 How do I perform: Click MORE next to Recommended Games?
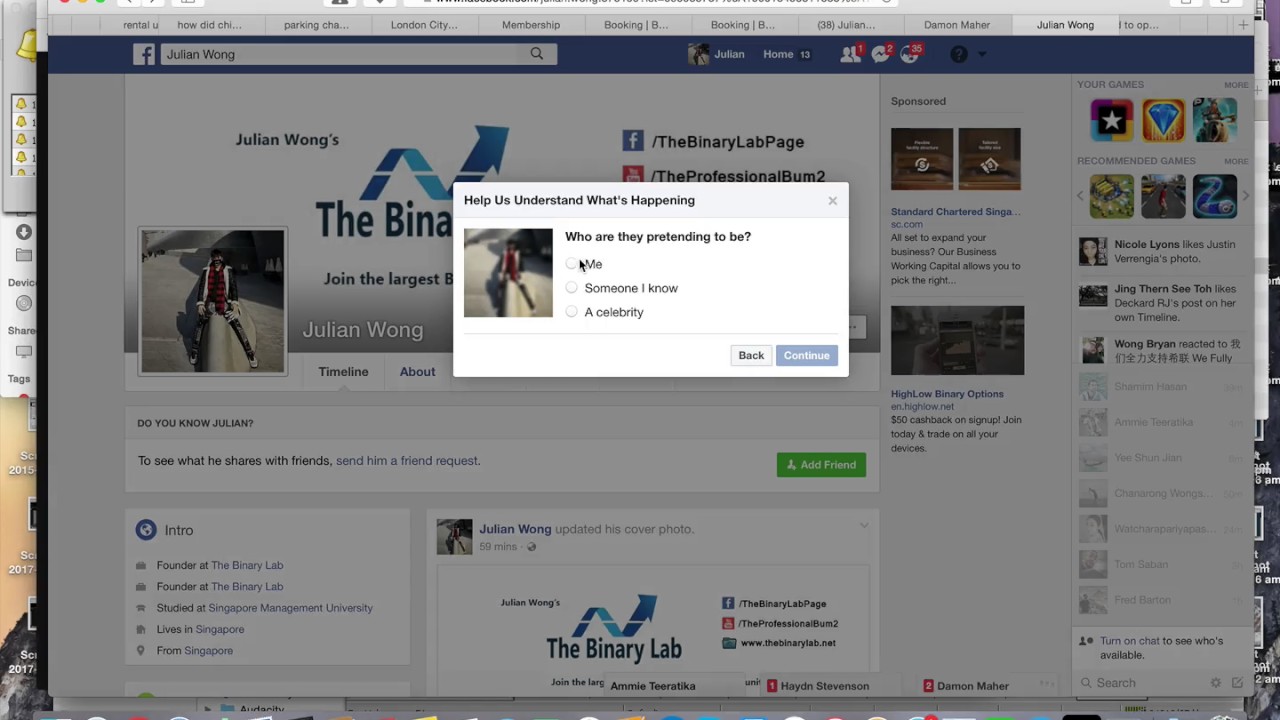click(1236, 161)
